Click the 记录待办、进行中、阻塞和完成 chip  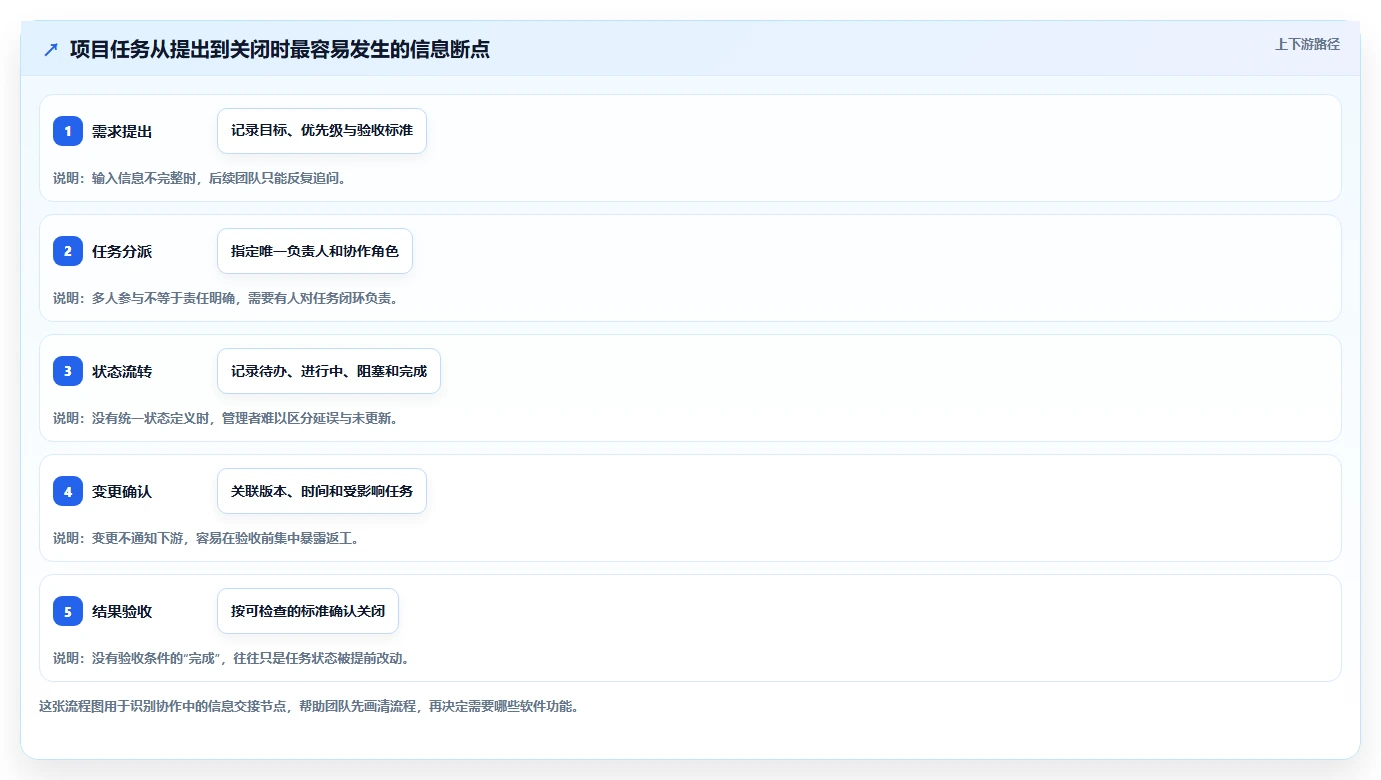[329, 371]
